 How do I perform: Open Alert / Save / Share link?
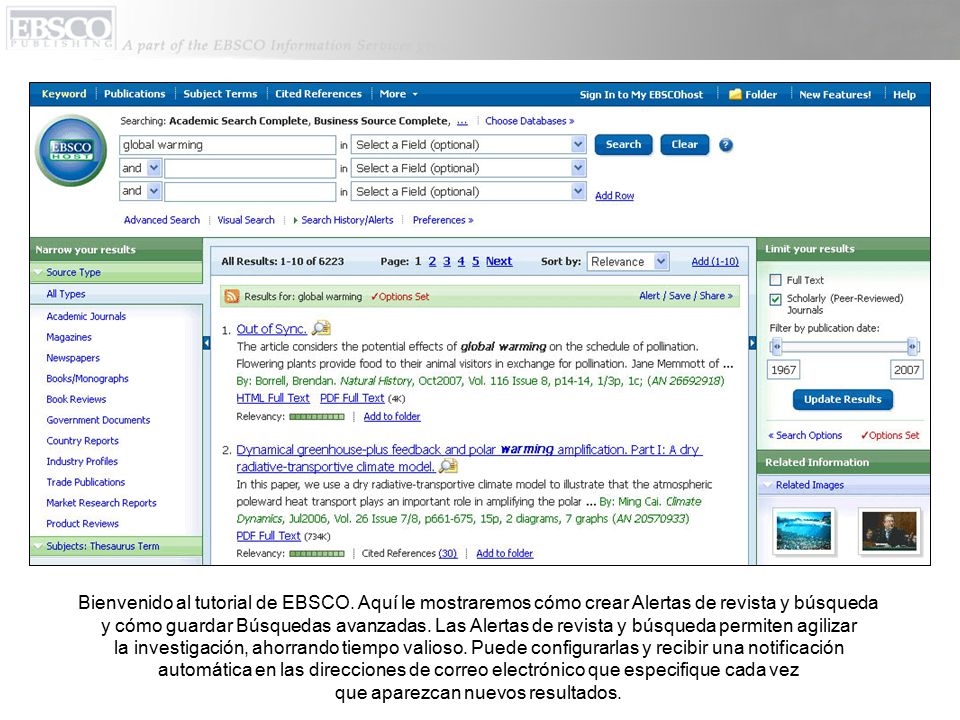click(x=686, y=296)
